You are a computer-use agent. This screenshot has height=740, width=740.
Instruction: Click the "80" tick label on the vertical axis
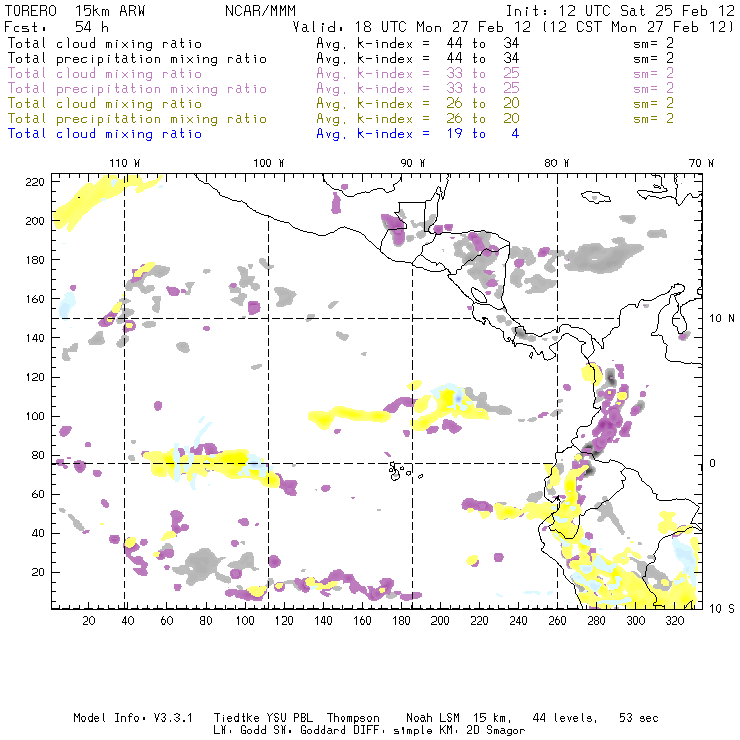(39, 455)
